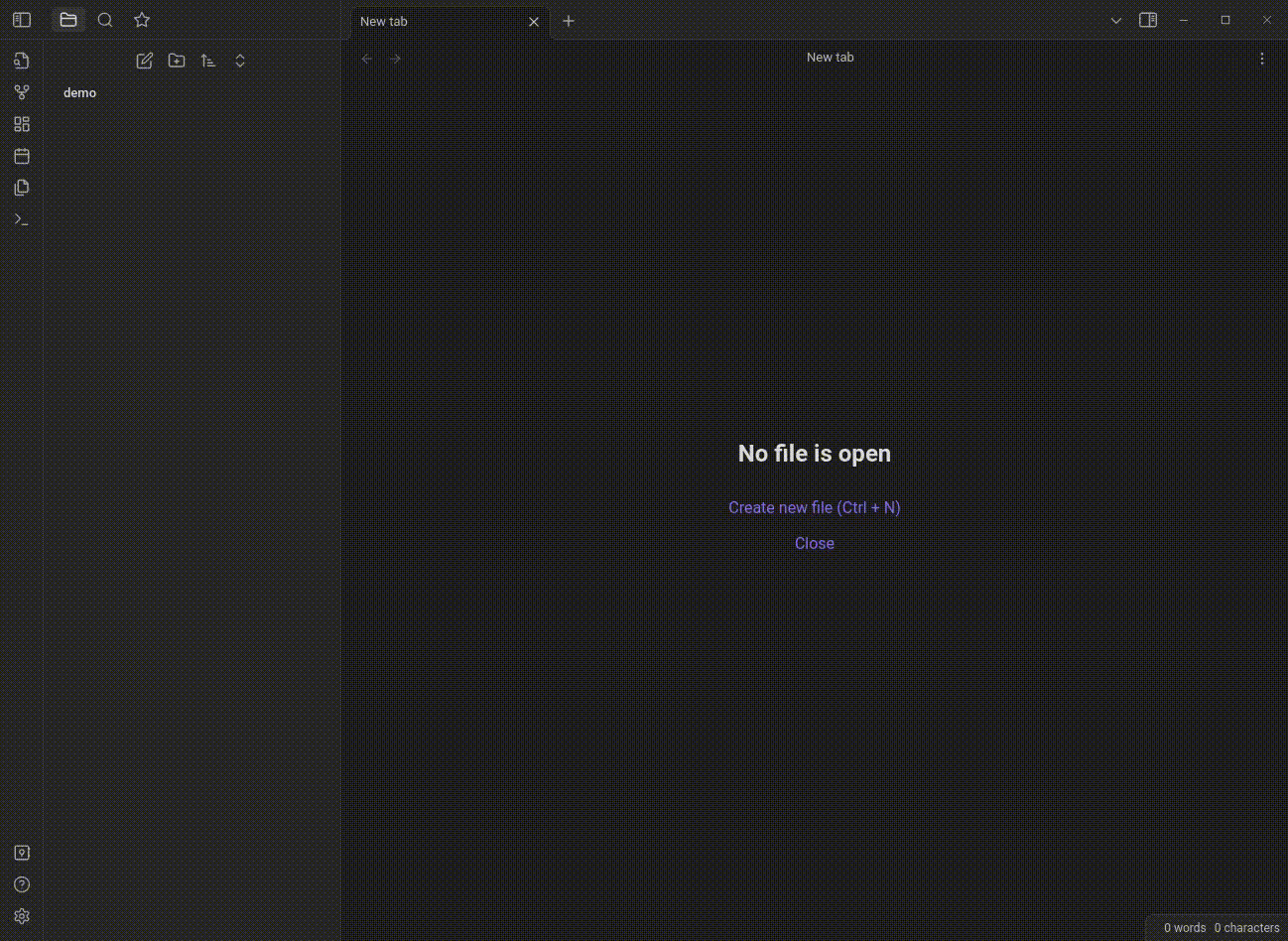Image resolution: width=1288 pixels, height=941 pixels.
Task: Open today's daily note
Action: (x=22, y=156)
